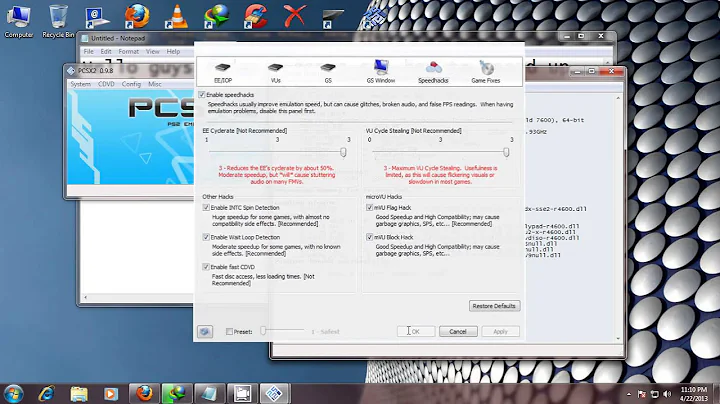Switch to screen recorder taskbar icon
Image resolution: width=720 pixels, height=404 pixels.
point(242,394)
